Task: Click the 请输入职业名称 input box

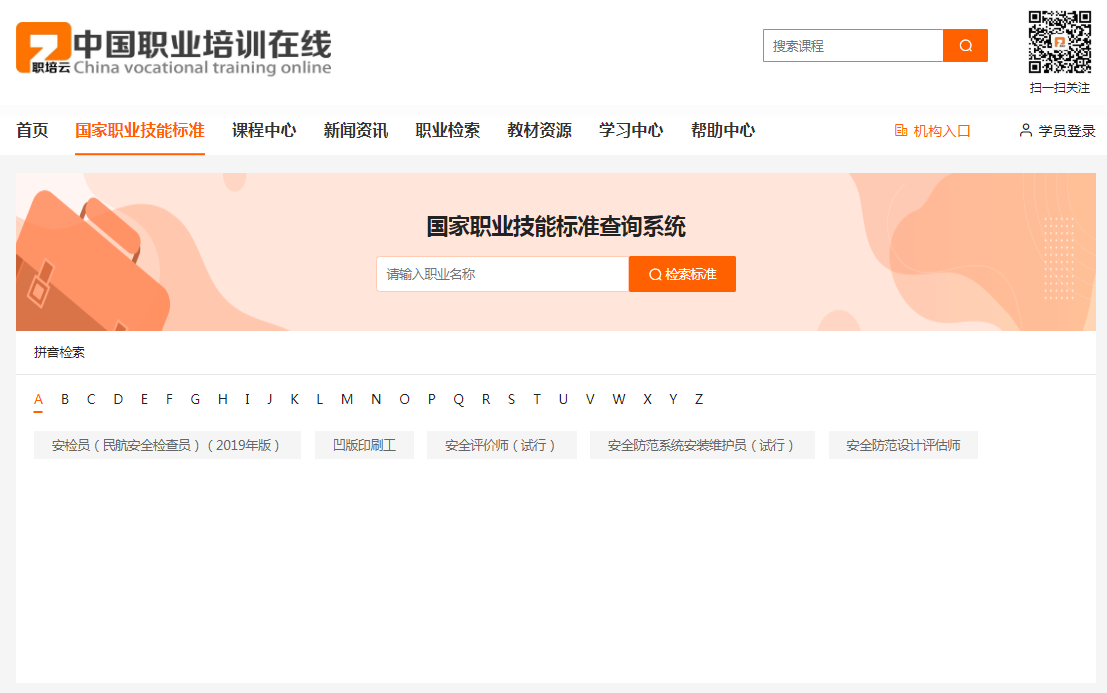Action: [x=502, y=274]
